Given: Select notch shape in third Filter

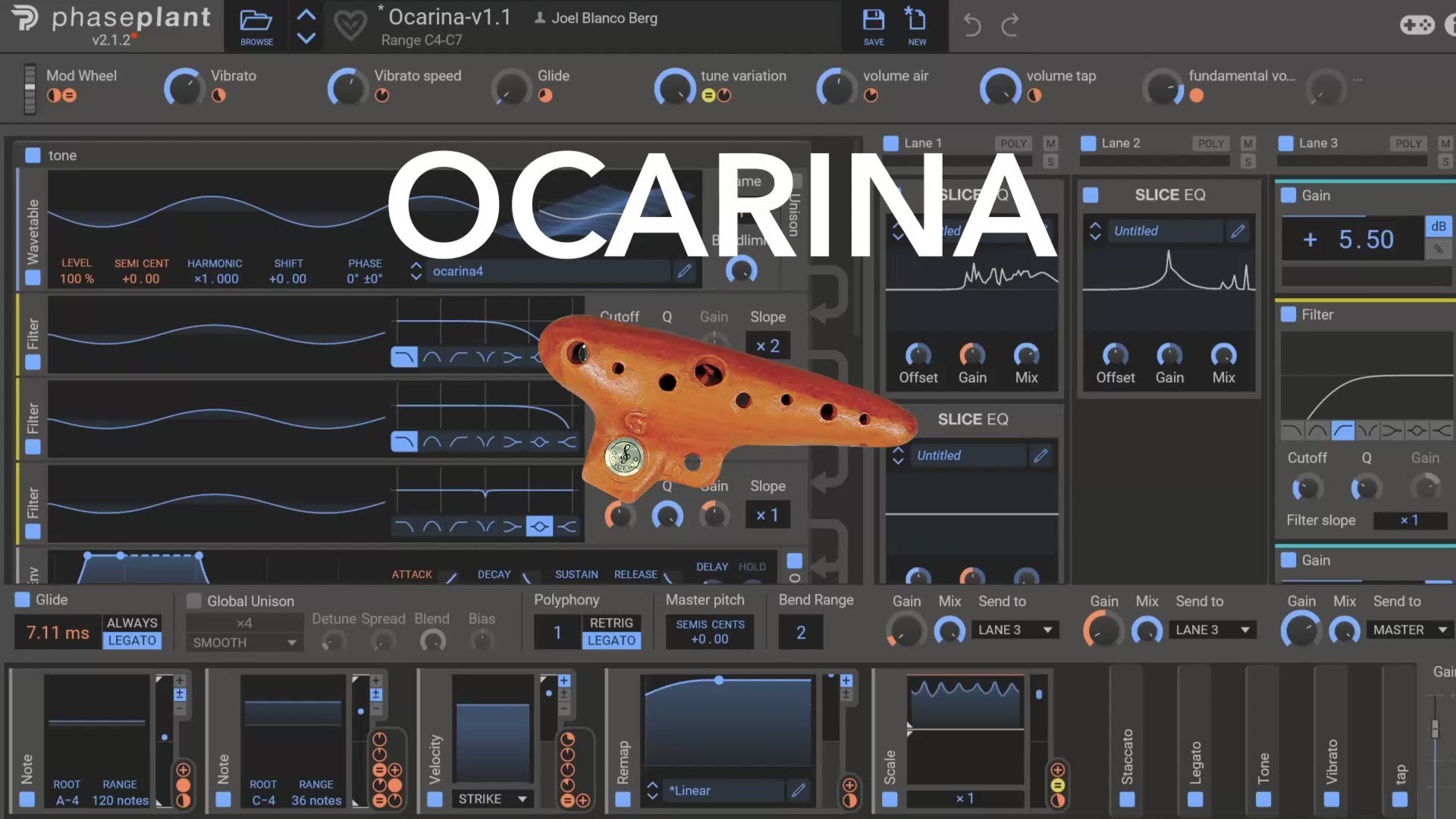Looking at the screenshot, I should pos(485,526).
